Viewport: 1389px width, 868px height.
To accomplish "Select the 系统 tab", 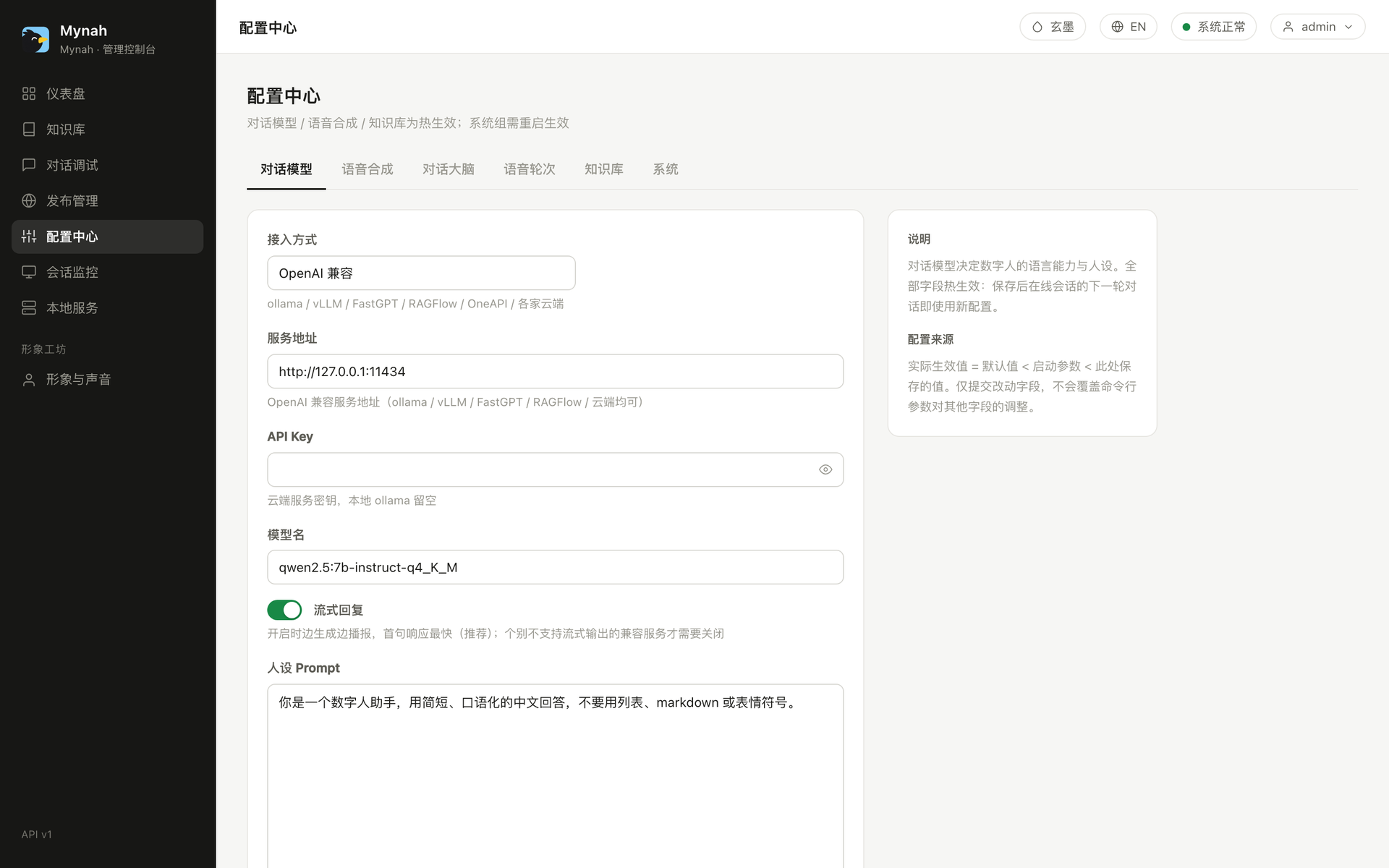I will pyautogui.click(x=666, y=169).
